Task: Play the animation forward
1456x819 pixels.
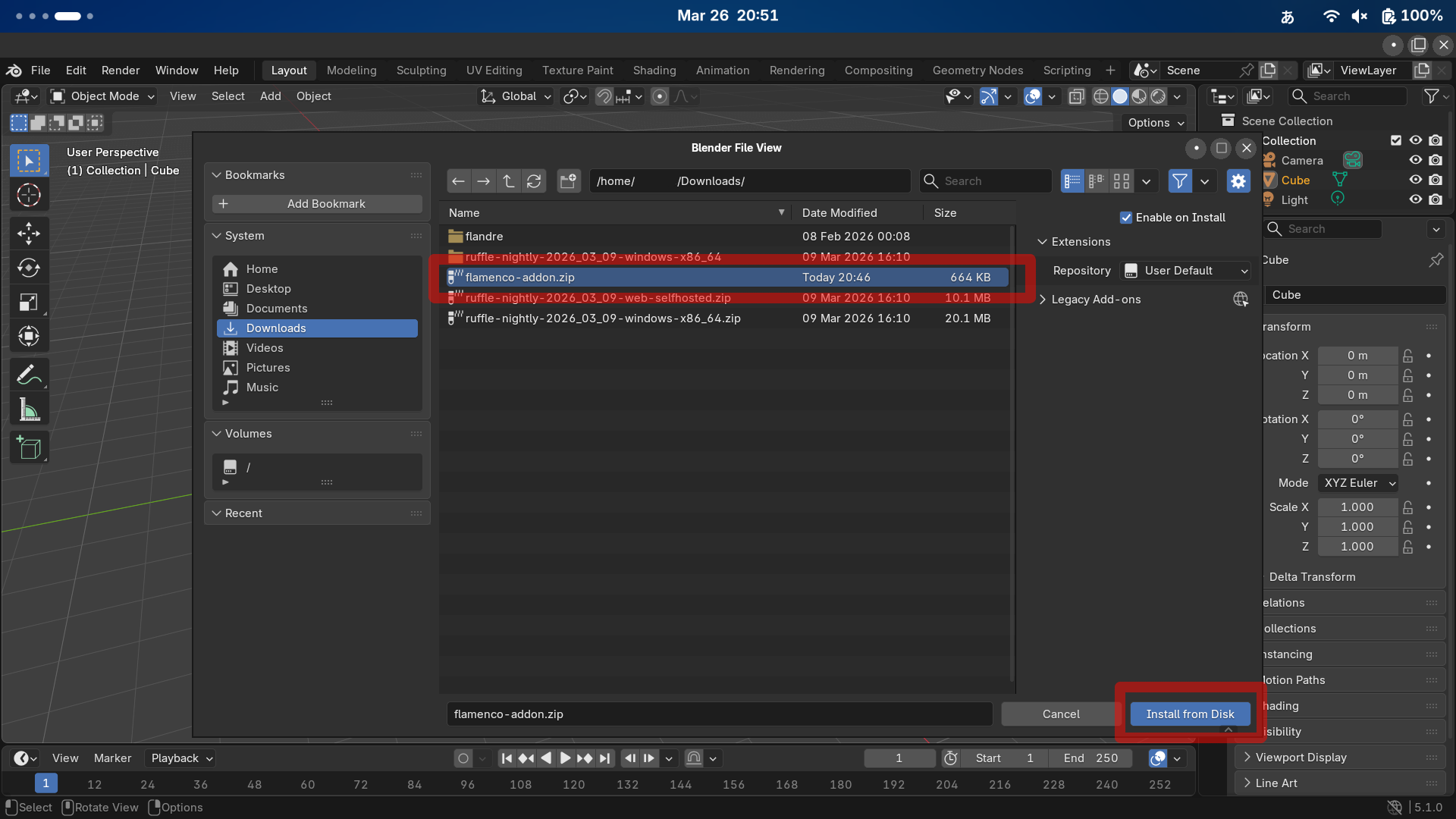Action: pyautogui.click(x=565, y=758)
